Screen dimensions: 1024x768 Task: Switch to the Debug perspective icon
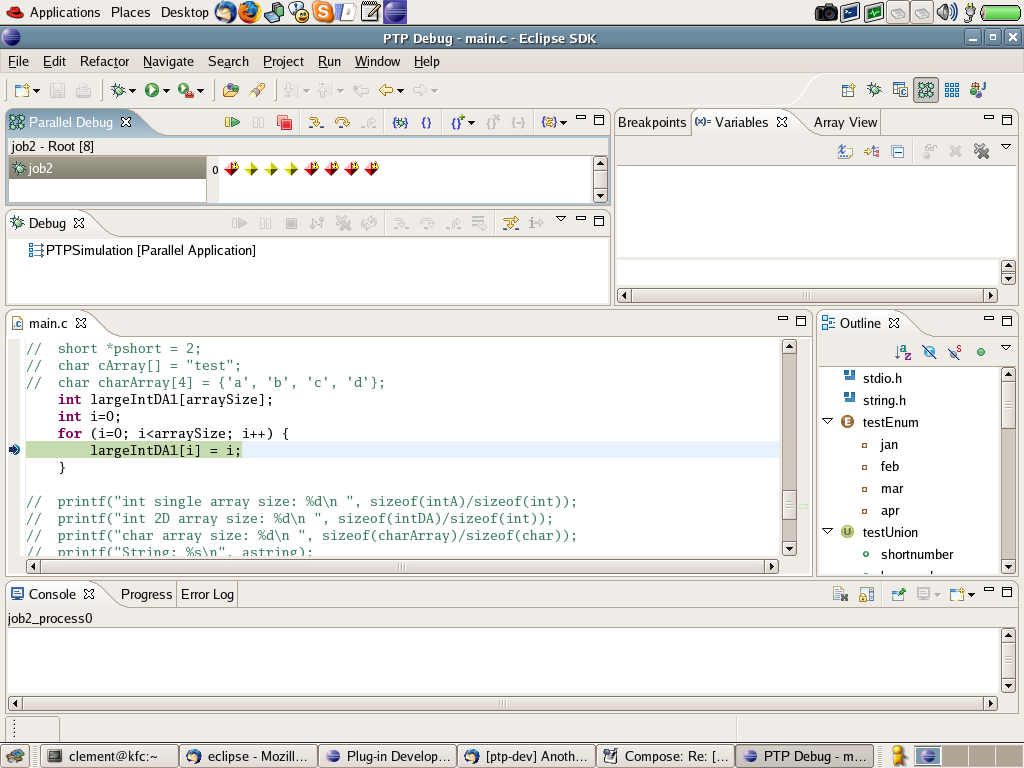click(x=874, y=90)
